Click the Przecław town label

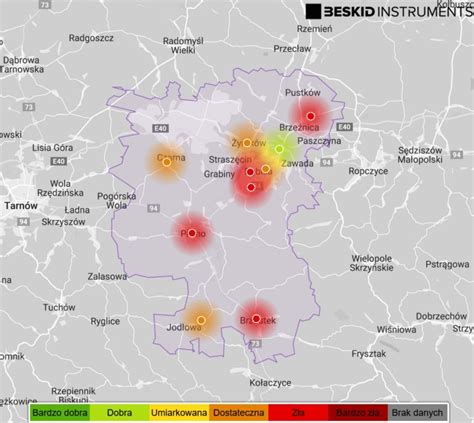[x=292, y=49]
